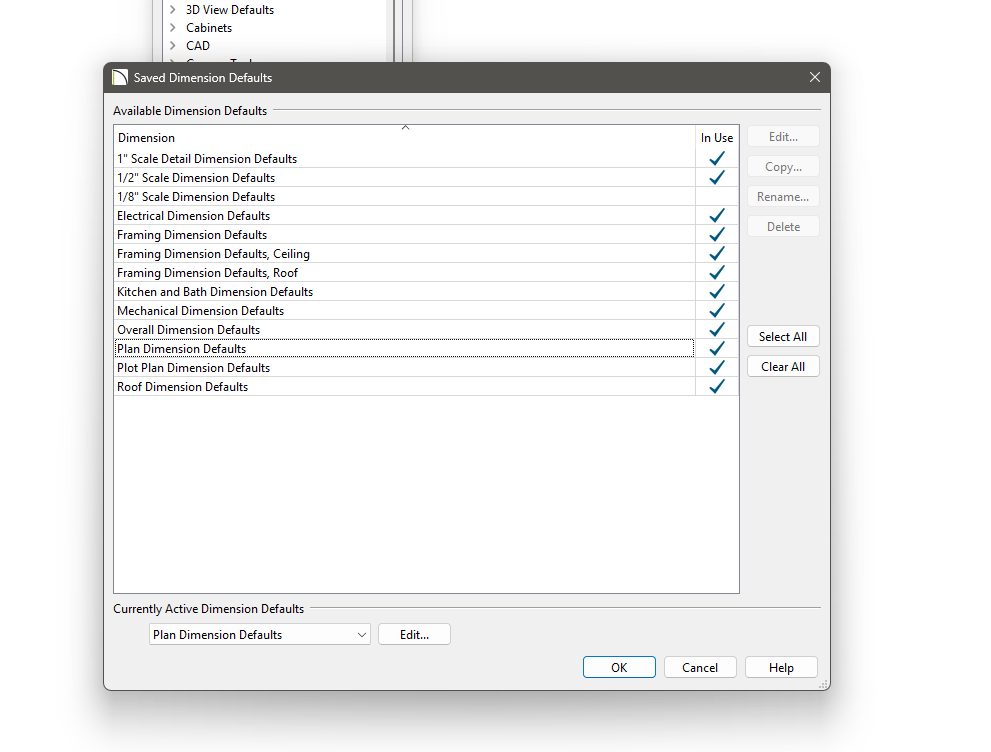Select Plot Plan Dimension Defaults entry
This screenshot has height=752, width=991.
pos(193,368)
